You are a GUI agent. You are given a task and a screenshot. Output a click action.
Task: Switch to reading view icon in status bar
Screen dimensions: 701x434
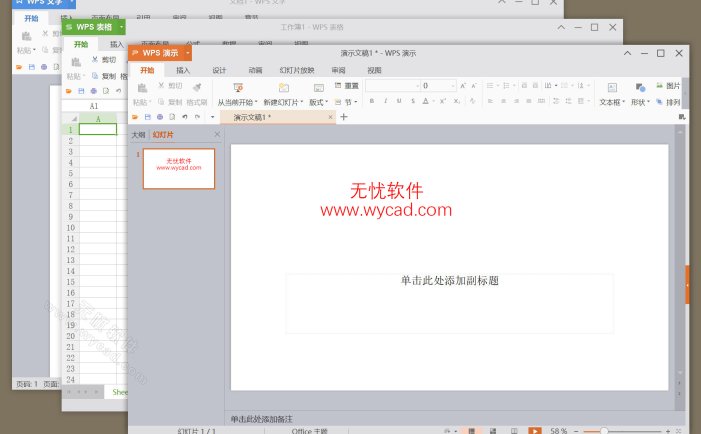514,431
